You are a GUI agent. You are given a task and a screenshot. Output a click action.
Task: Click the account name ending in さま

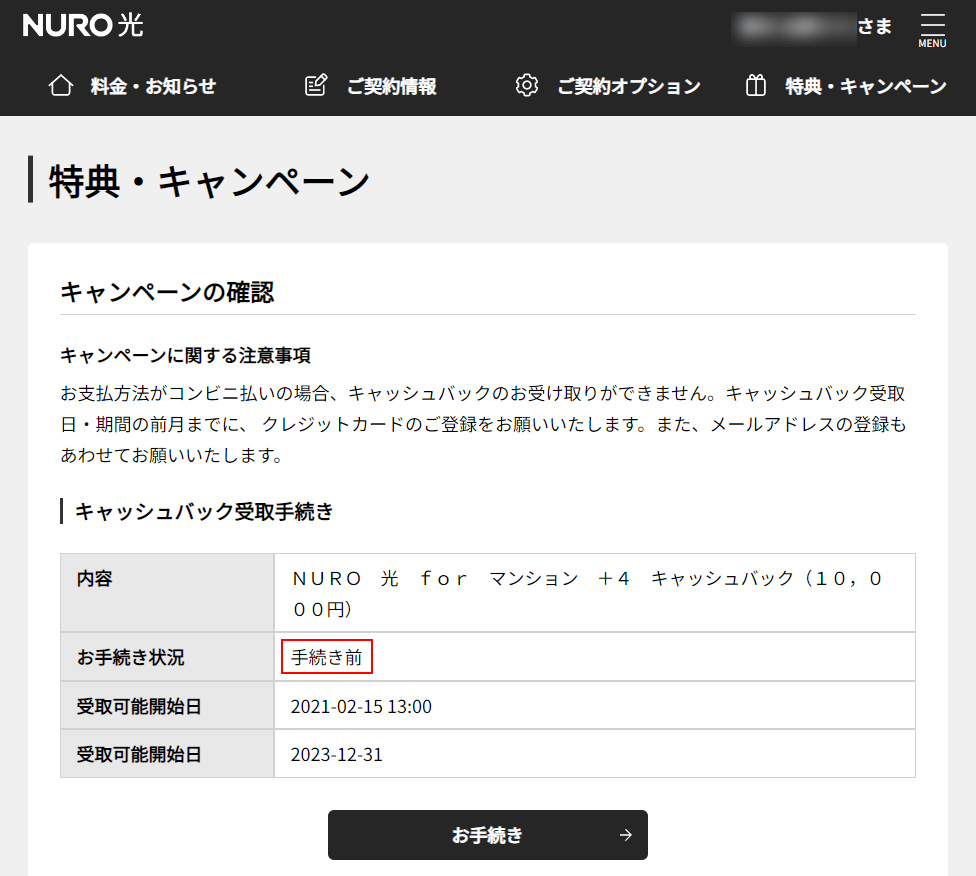click(x=813, y=27)
